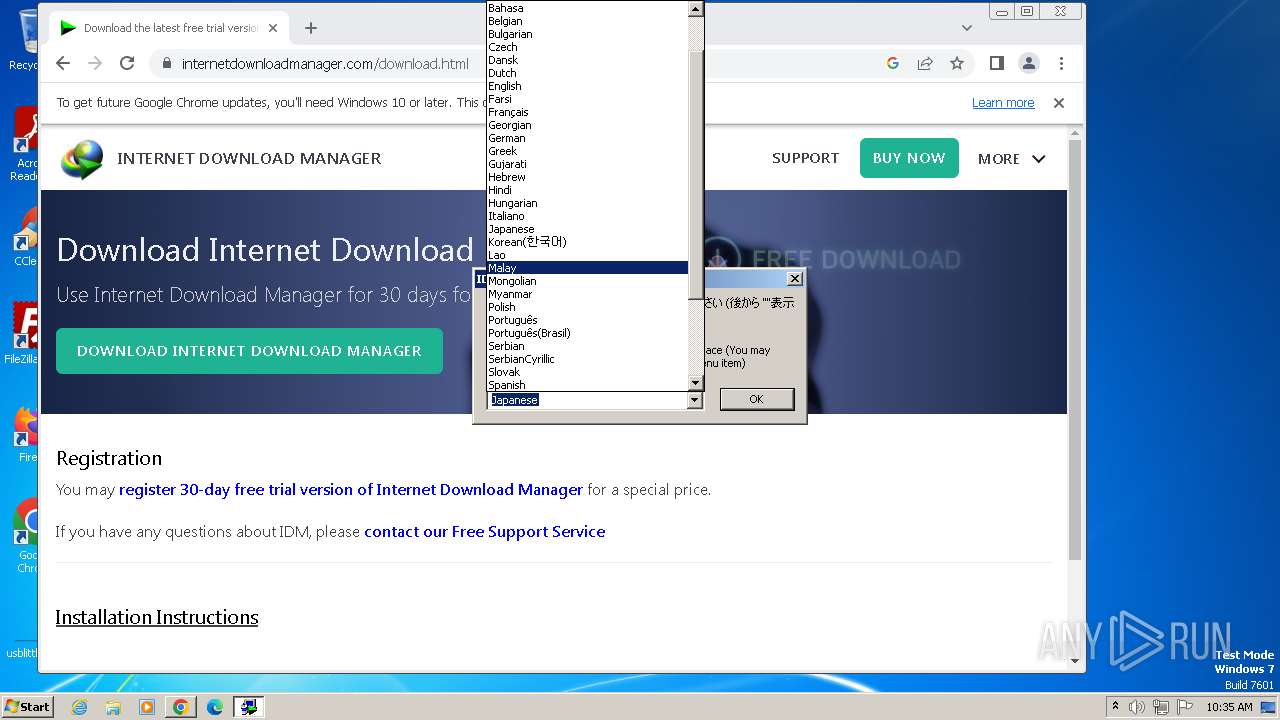
Task: Select German language option
Action: [x=588, y=138]
